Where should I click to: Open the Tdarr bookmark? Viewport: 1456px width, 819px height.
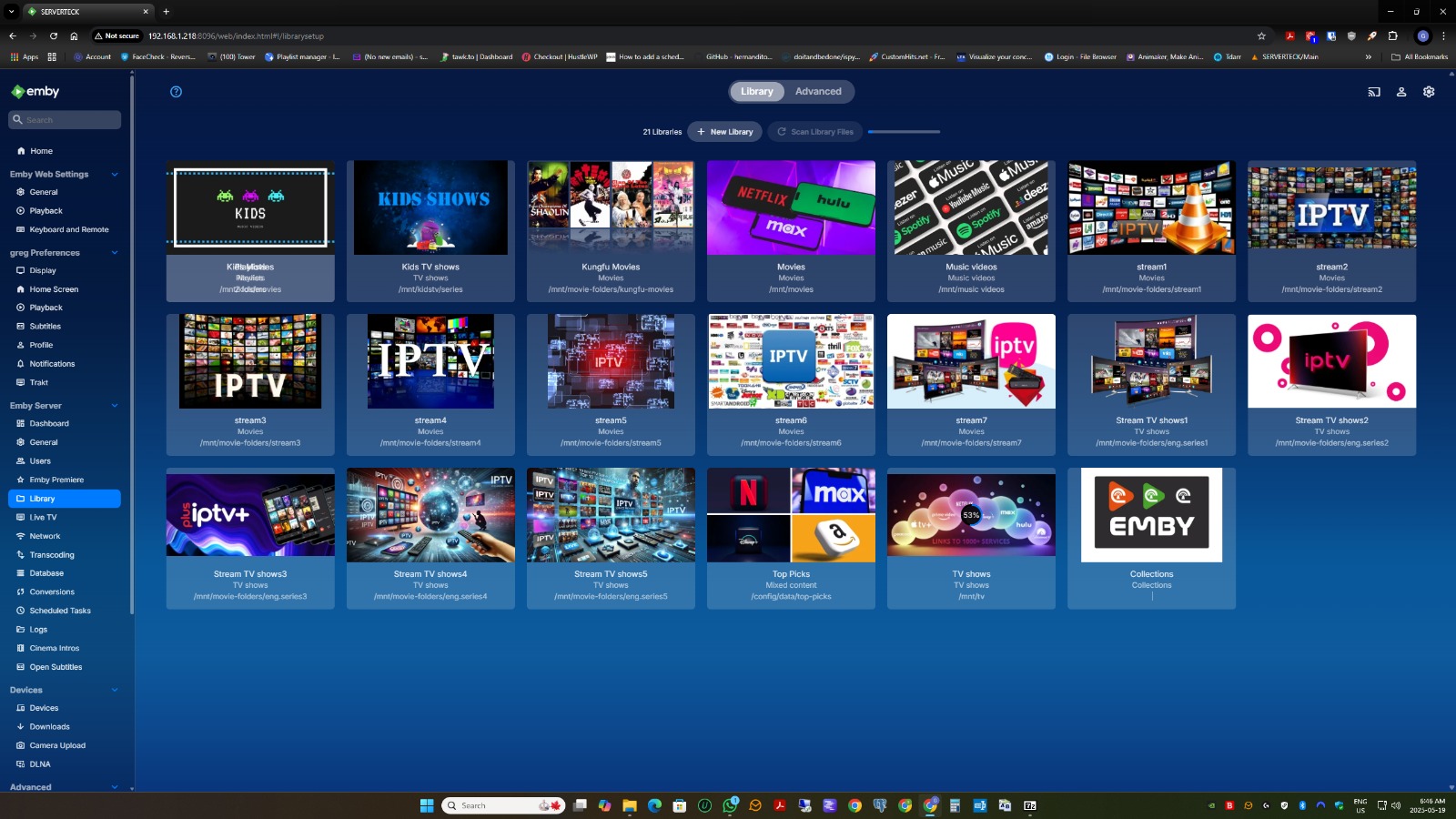(1228, 56)
